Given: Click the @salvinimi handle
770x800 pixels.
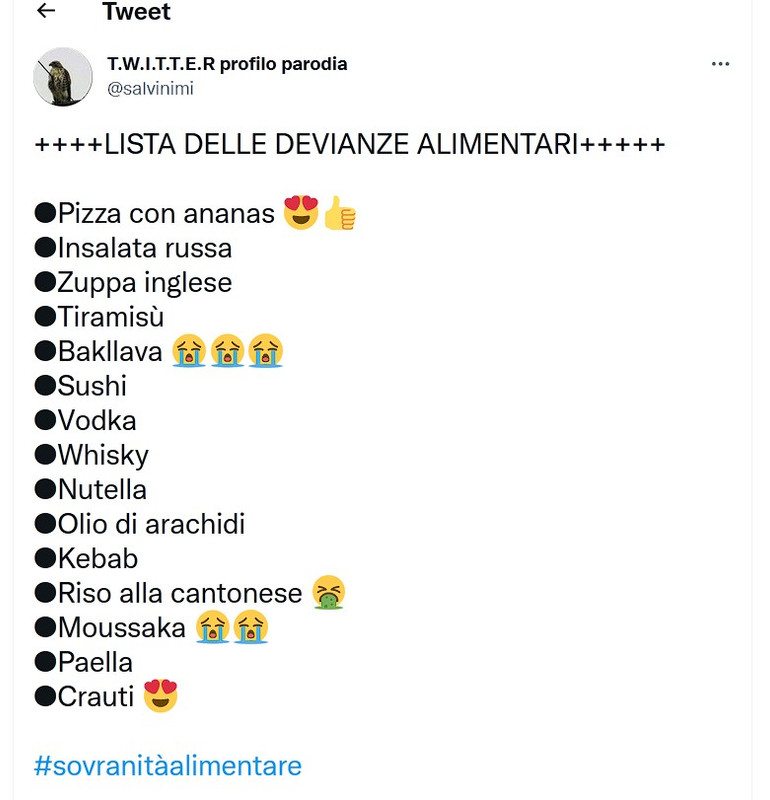Looking at the screenshot, I should (x=150, y=89).
